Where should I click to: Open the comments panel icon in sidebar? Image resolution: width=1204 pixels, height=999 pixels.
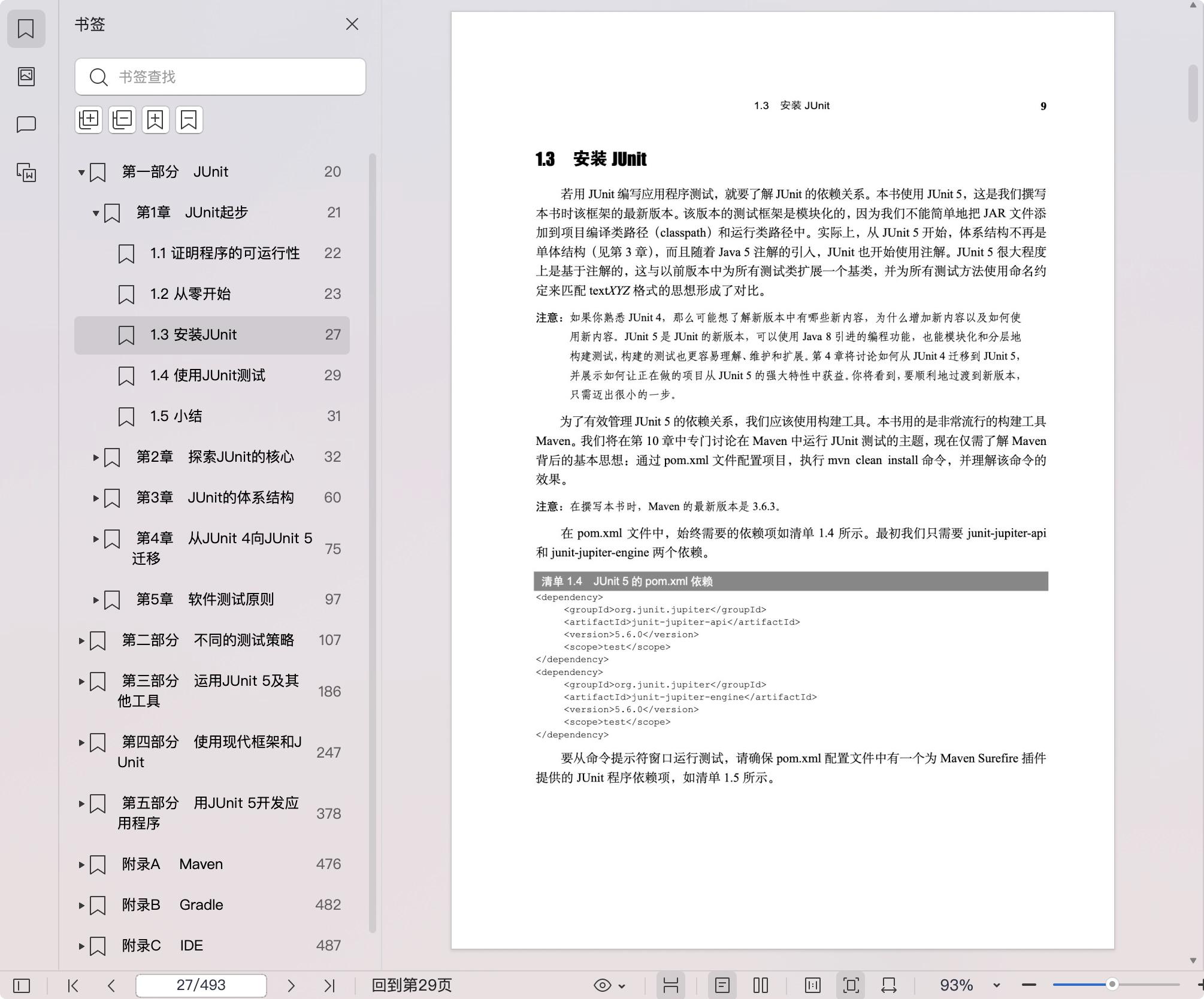(x=26, y=124)
